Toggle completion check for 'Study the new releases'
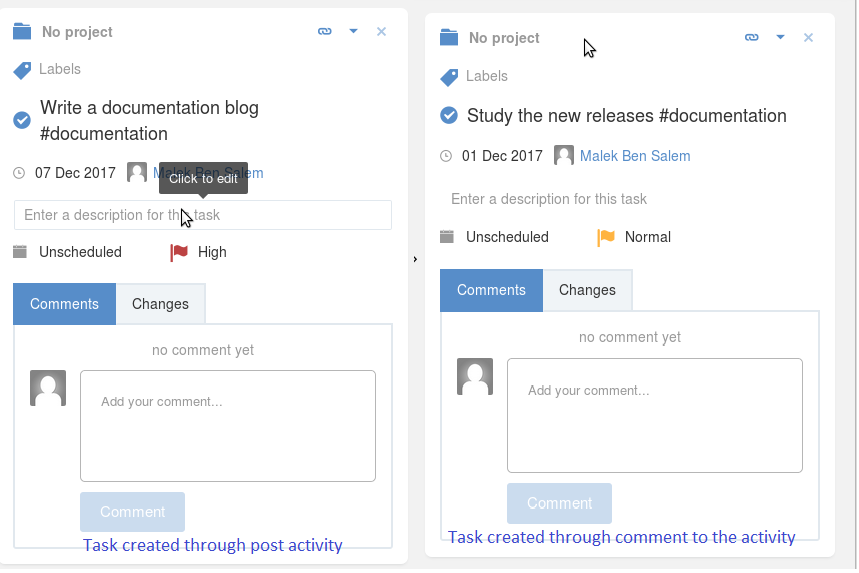 [x=449, y=115]
